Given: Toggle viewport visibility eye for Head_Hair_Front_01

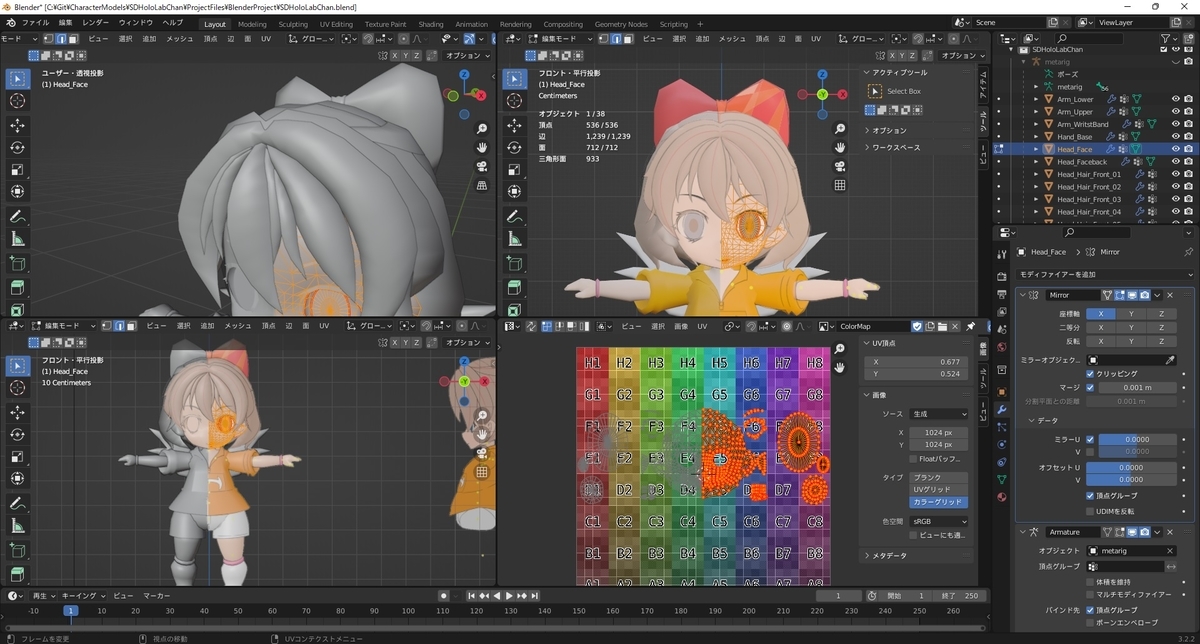Looking at the screenshot, I should [x=1176, y=174].
